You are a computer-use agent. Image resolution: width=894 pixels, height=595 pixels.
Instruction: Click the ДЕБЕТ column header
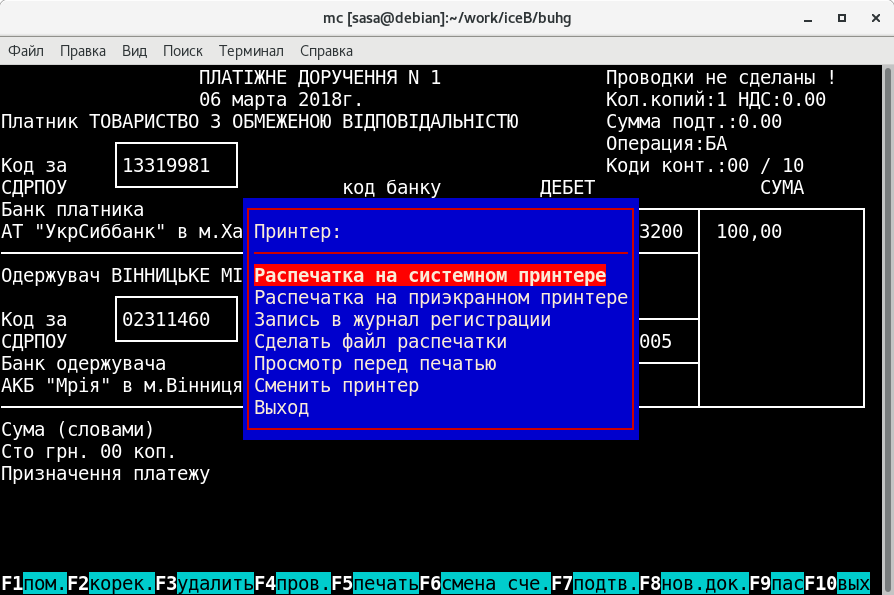point(567,188)
